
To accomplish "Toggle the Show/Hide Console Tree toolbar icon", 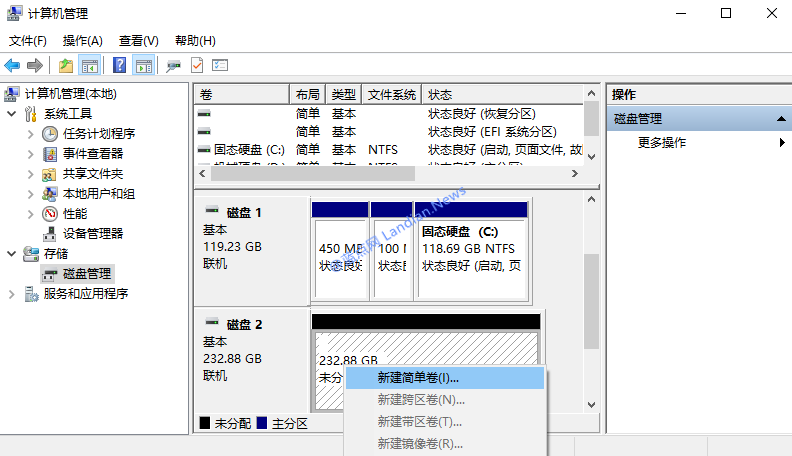I will pos(89,65).
